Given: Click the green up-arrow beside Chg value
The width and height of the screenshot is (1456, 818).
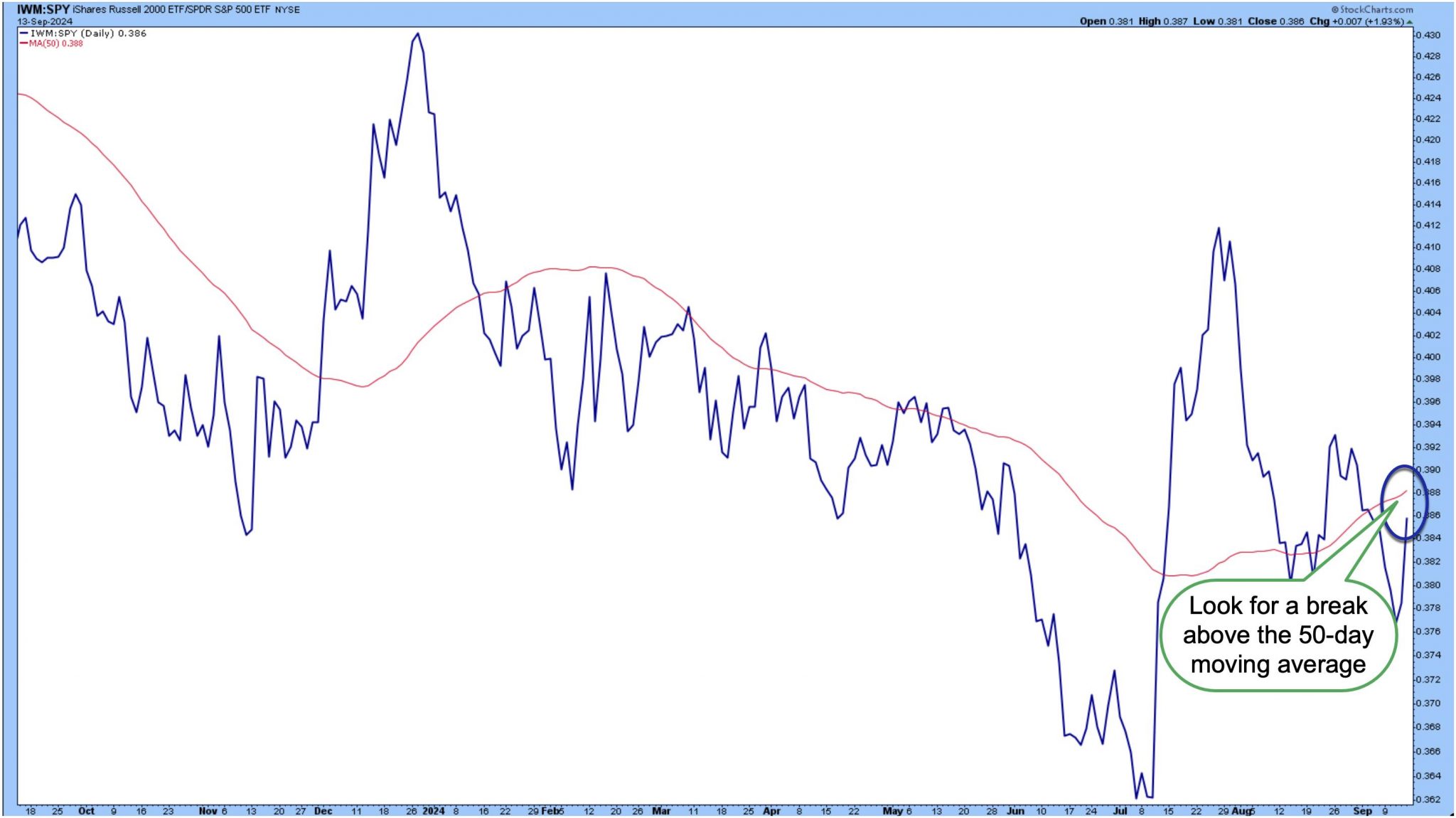Looking at the screenshot, I should [x=1409, y=21].
